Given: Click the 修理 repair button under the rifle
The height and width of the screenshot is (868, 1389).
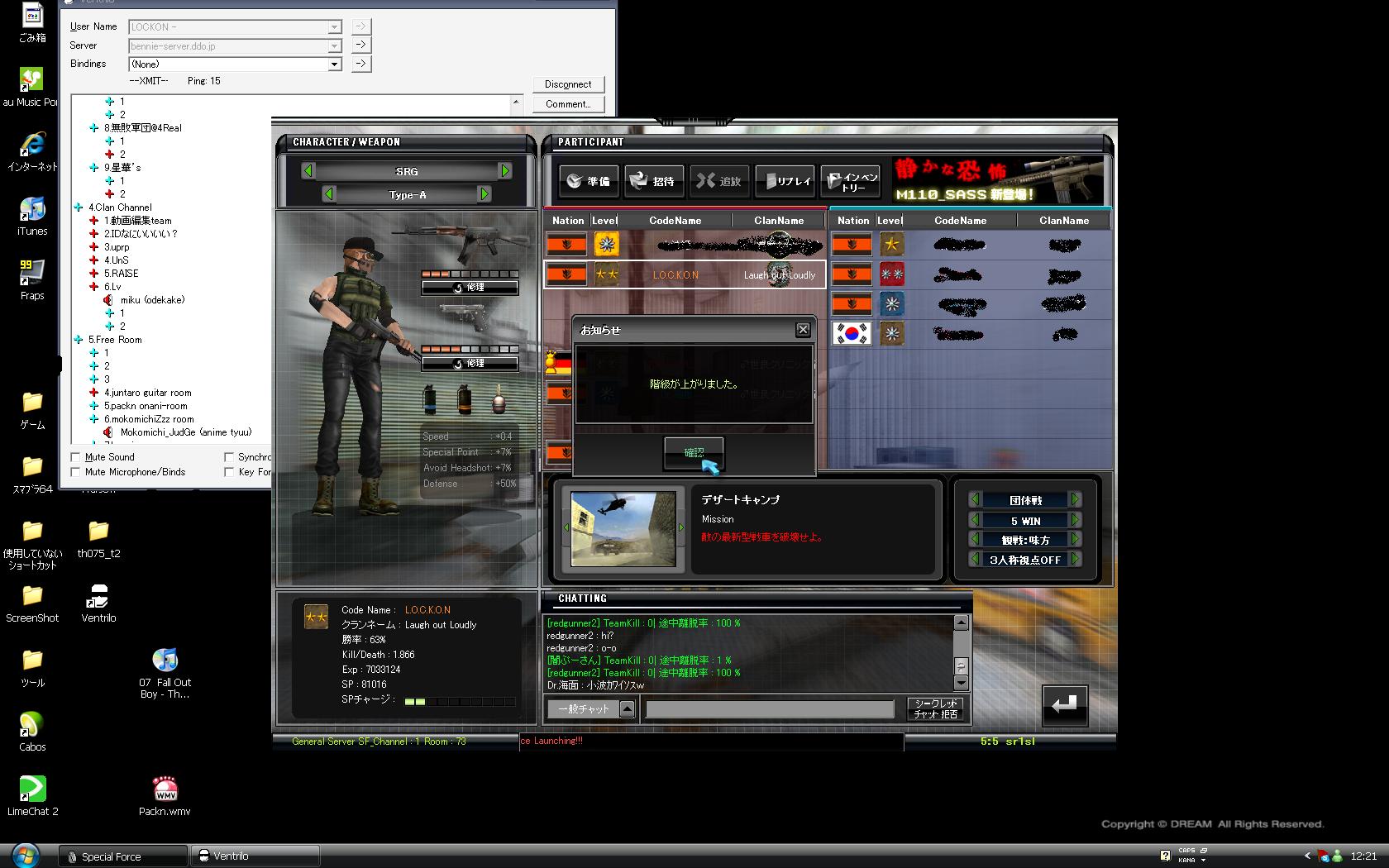Looking at the screenshot, I should click(x=470, y=288).
